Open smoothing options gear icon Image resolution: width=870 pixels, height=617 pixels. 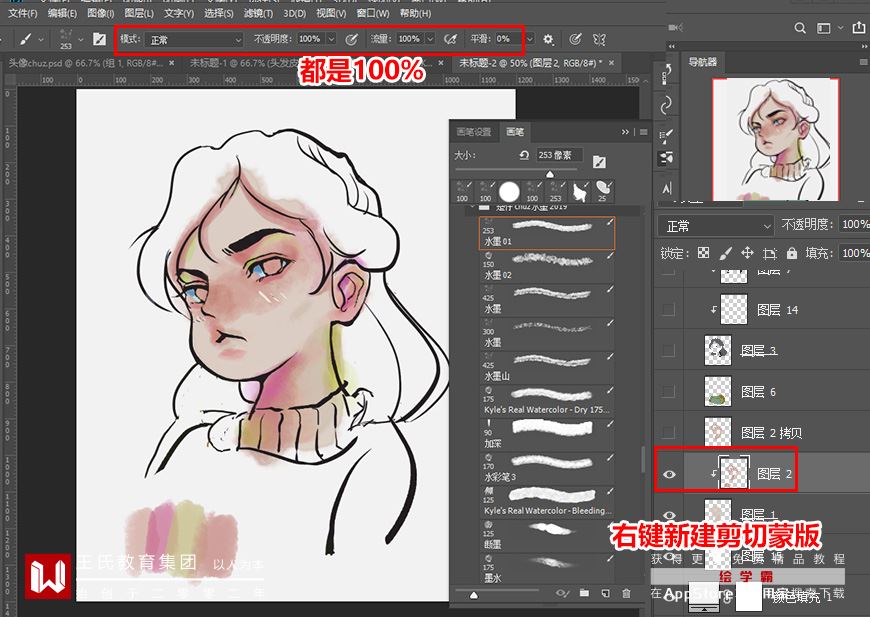coord(548,39)
